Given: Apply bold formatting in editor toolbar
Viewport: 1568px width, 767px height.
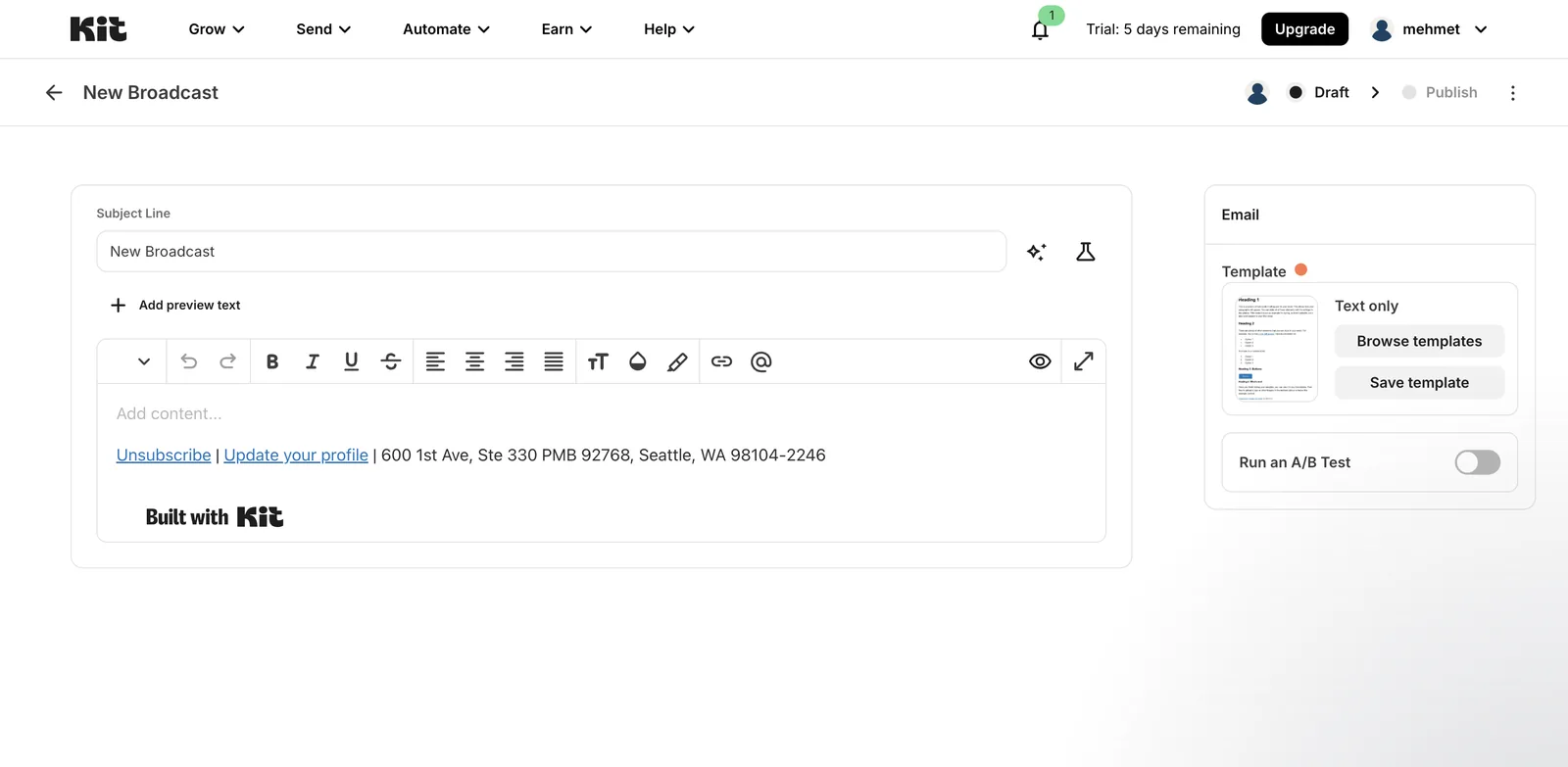Looking at the screenshot, I should tap(272, 361).
